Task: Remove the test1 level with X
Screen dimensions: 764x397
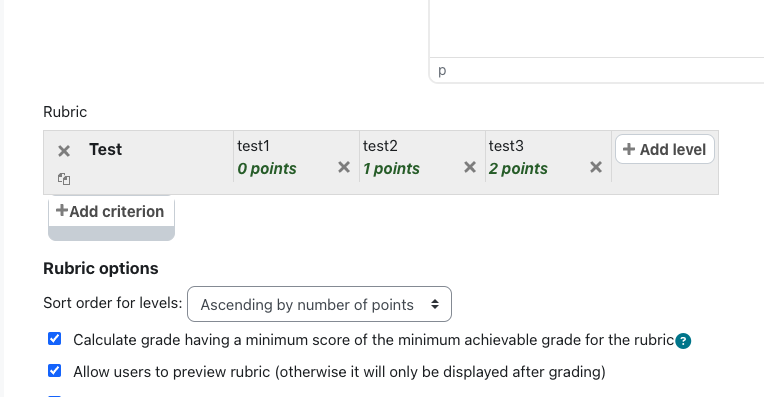Action: click(344, 167)
